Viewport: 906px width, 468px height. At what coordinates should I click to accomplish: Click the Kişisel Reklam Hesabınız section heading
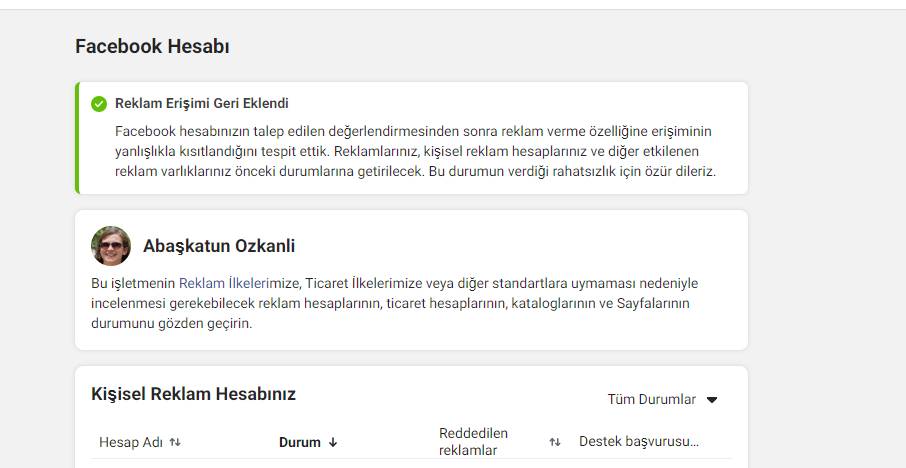click(194, 394)
